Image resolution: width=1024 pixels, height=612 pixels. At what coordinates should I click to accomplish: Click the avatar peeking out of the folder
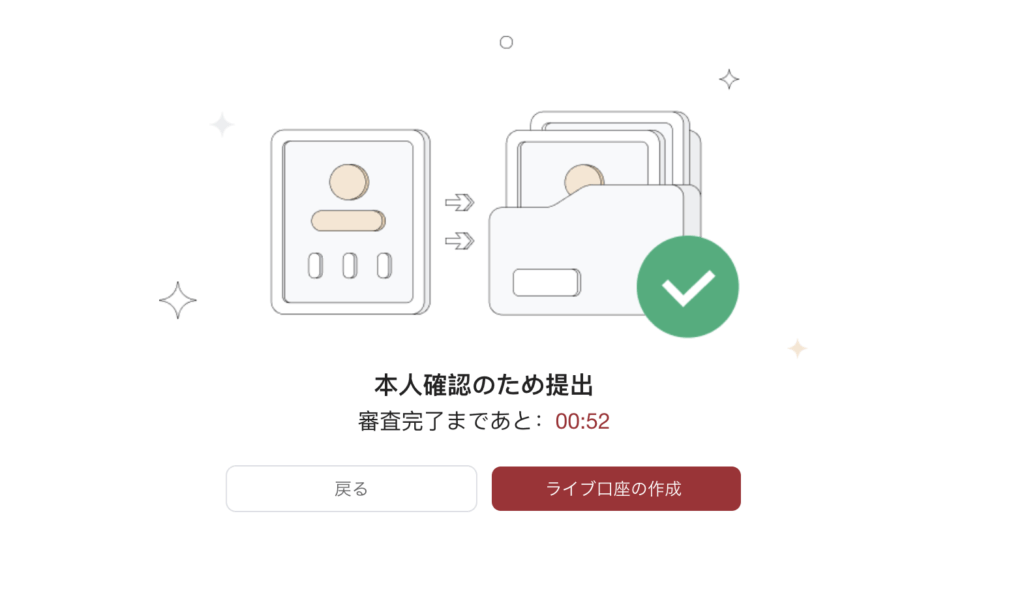click(x=584, y=179)
